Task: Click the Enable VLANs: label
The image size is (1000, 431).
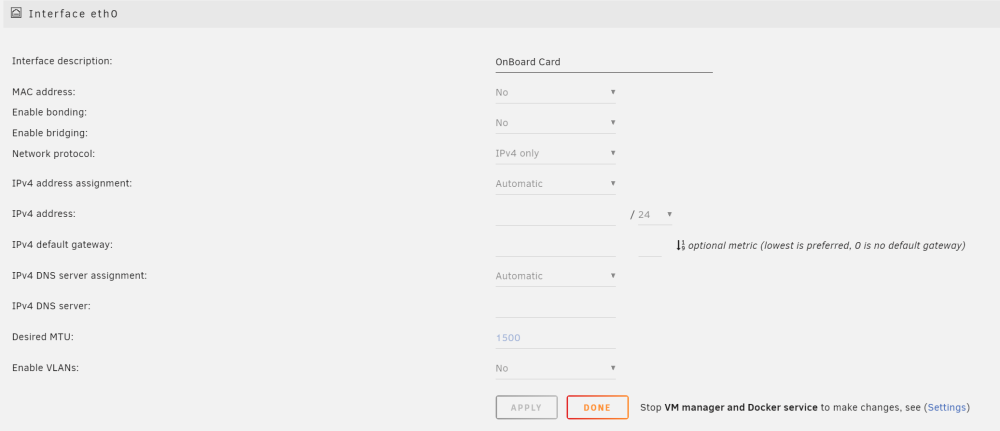Action: tap(45, 368)
